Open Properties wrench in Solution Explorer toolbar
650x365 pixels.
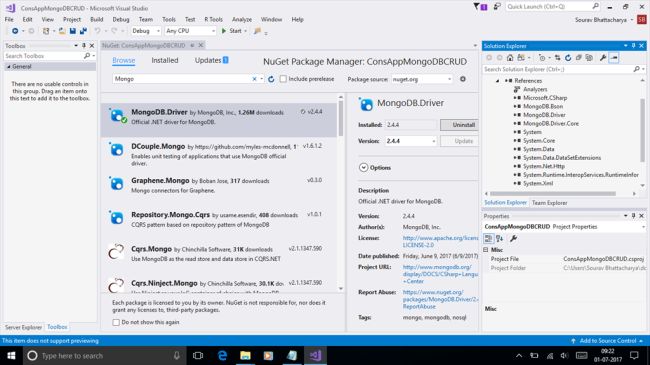click(x=603, y=58)
